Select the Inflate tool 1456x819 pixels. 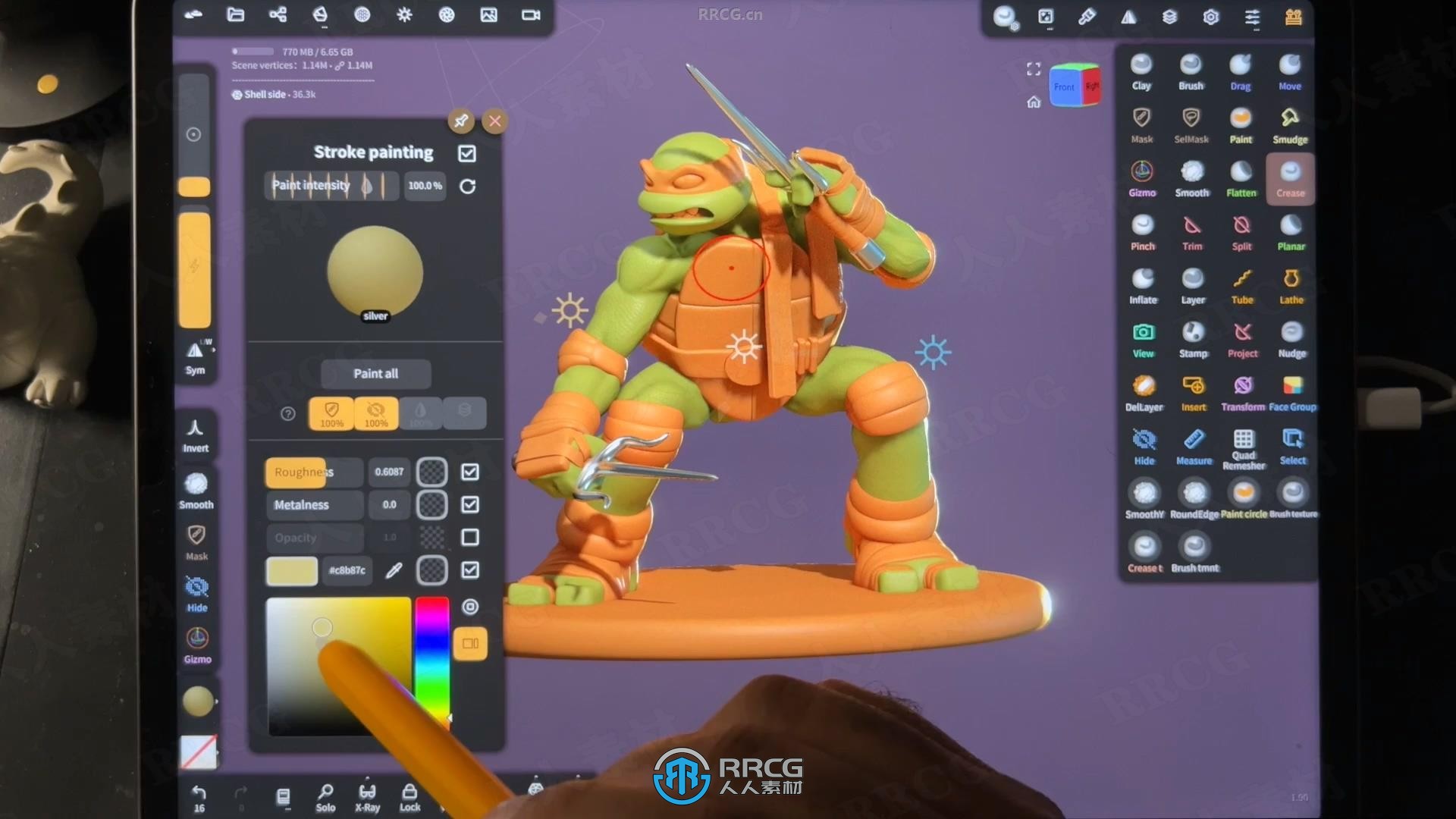pyautogui.click(x=1143, y=286)
